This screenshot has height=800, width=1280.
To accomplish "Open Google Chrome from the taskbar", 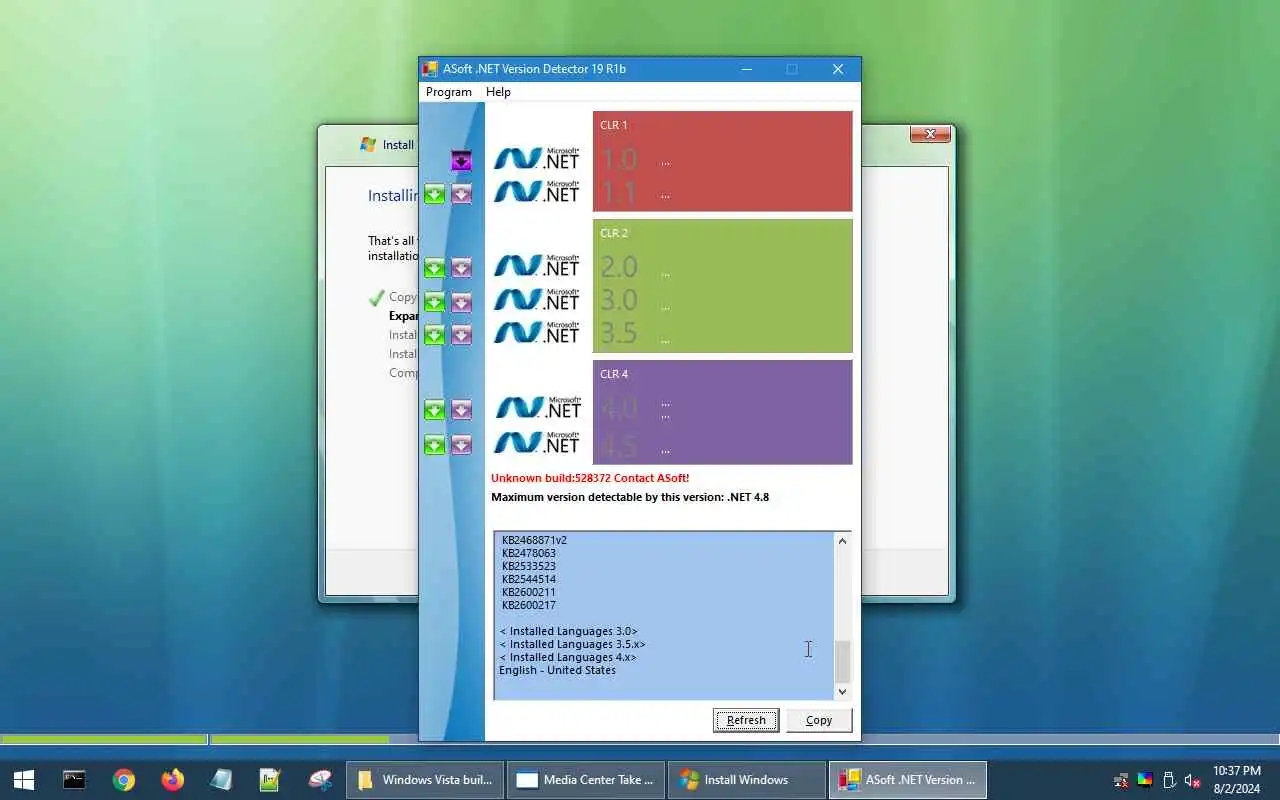I will 124,780.
